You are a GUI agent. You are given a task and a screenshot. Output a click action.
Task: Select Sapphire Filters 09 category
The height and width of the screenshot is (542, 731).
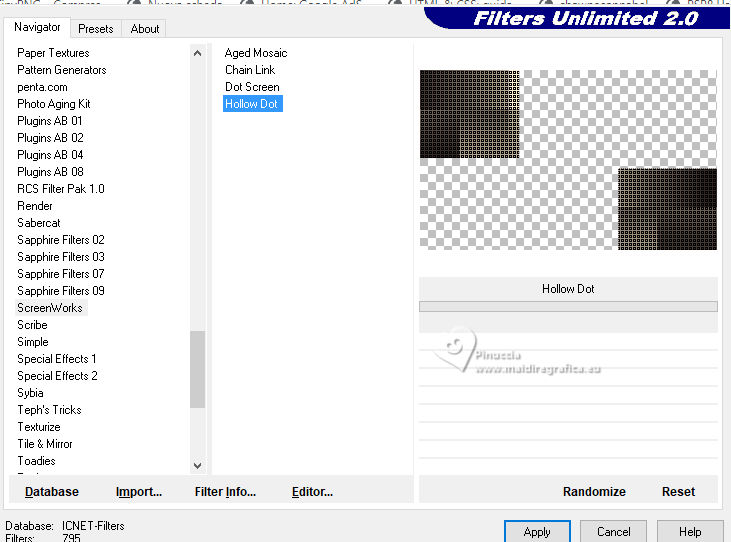(61, 291)
